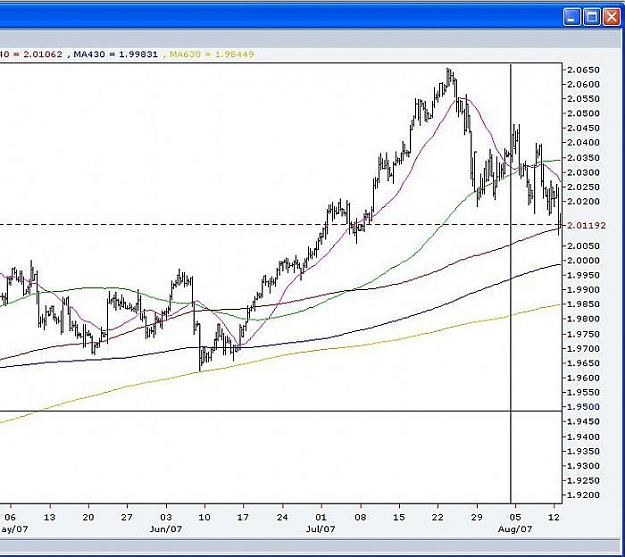The width and height of the screenshot is (625, 557).
Task: Click the 2.0650 price axis label
Action: point(583,70)
